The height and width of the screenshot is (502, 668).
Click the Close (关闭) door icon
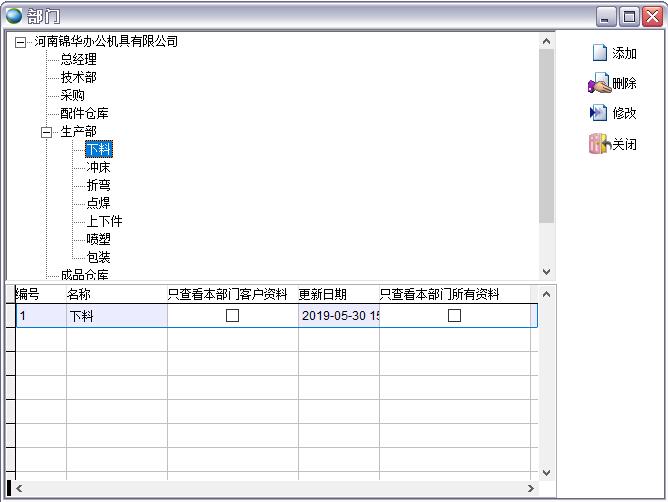[x=599, y=144]
